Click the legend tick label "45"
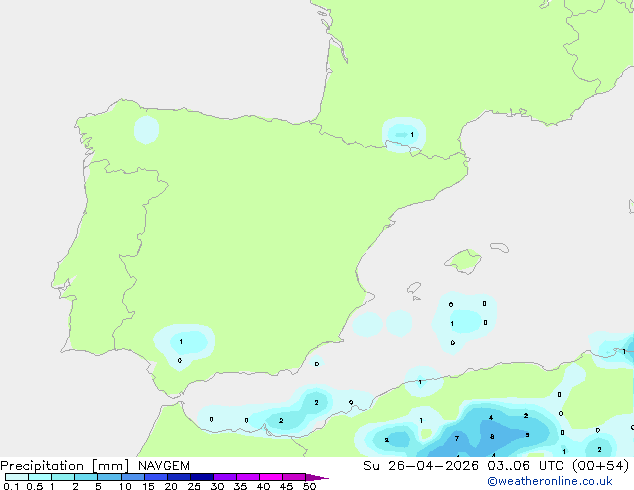 286,486
